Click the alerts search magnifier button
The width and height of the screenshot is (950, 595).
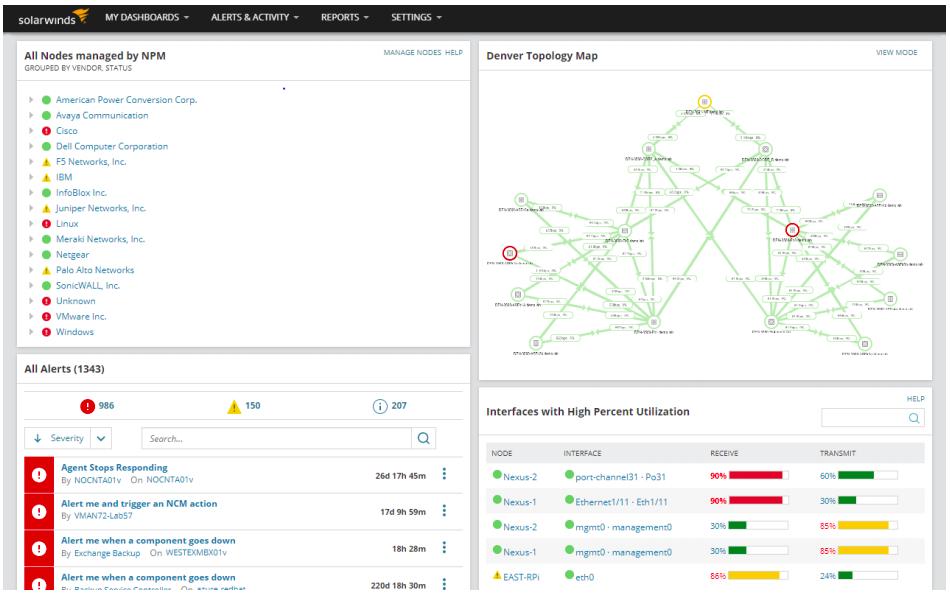click(424, 438)
